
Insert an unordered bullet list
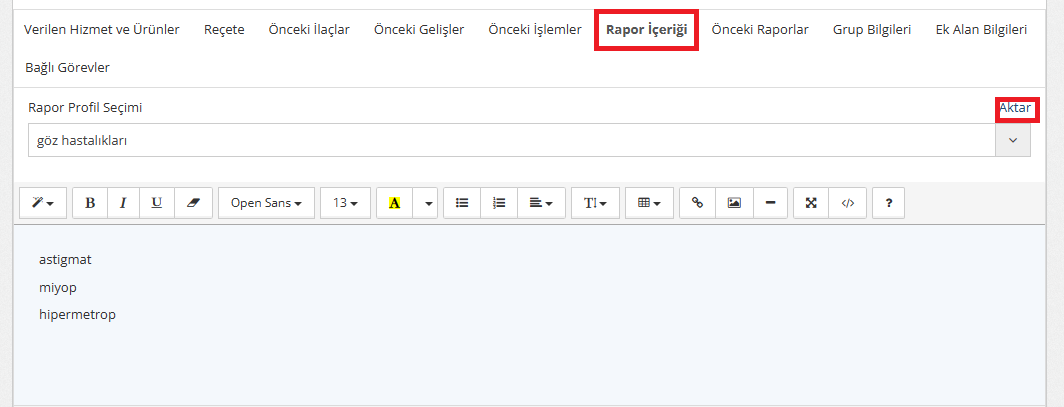(462, 203)
